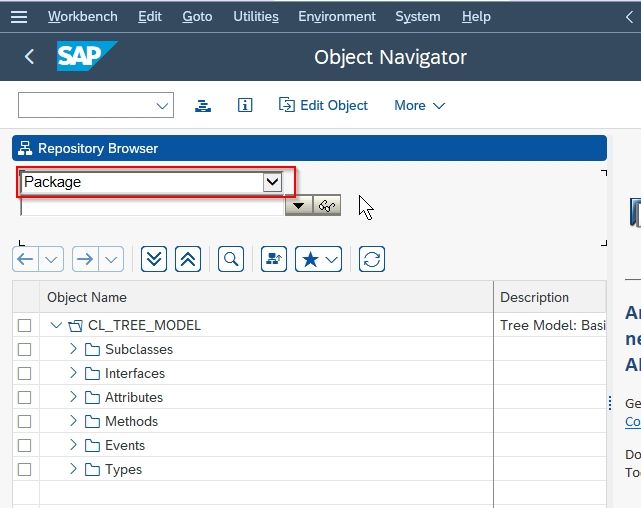Click the Methods folder icon

(92, 422)
